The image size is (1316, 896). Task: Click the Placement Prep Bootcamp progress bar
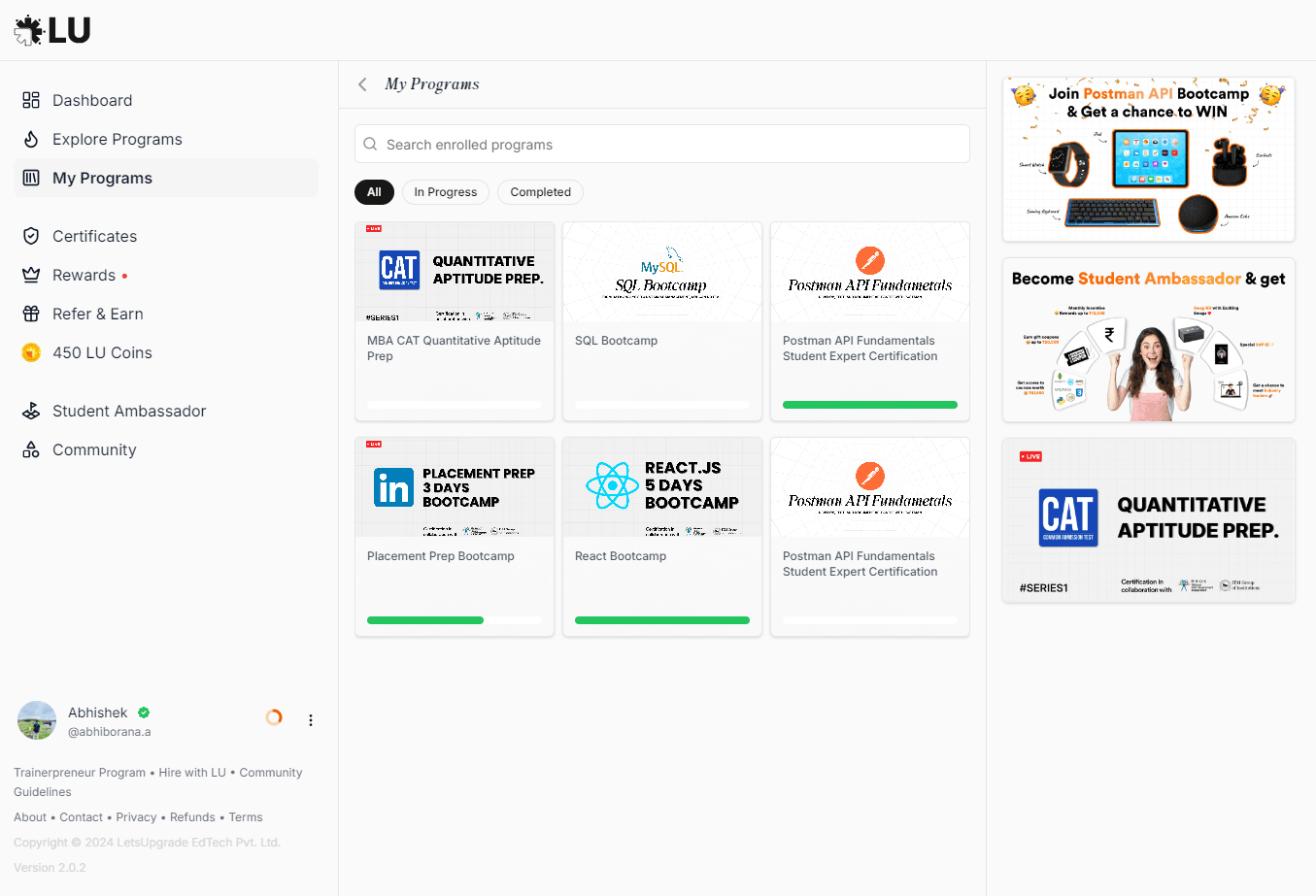coord(454,620)
